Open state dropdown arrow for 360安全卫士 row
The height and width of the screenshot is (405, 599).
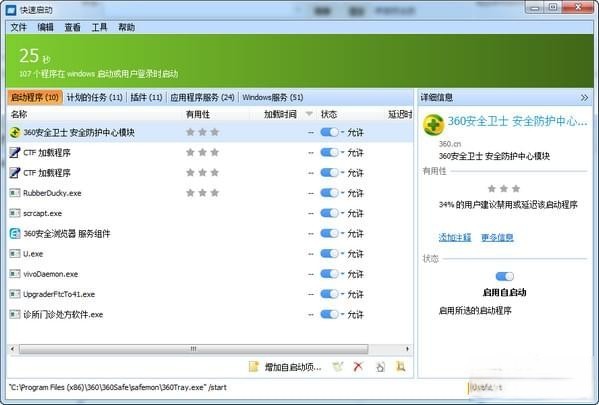point(342,132)
